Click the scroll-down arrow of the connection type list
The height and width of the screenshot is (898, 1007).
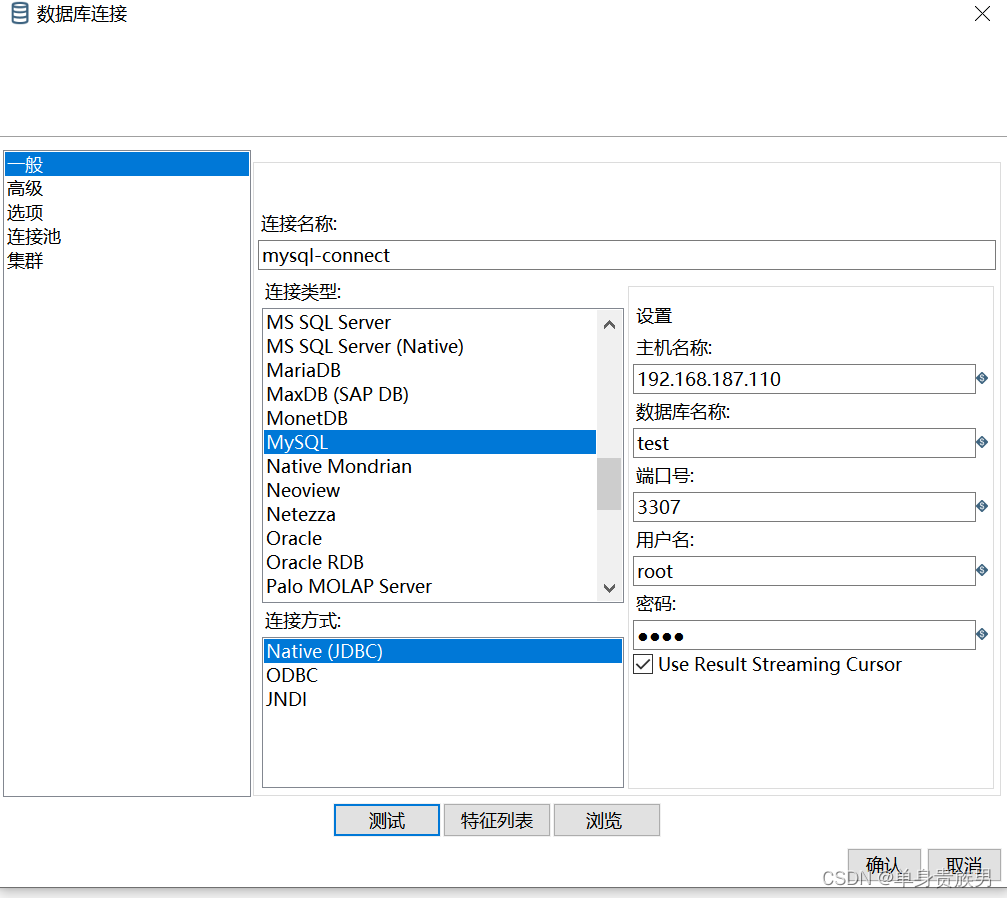pos(609,589)
